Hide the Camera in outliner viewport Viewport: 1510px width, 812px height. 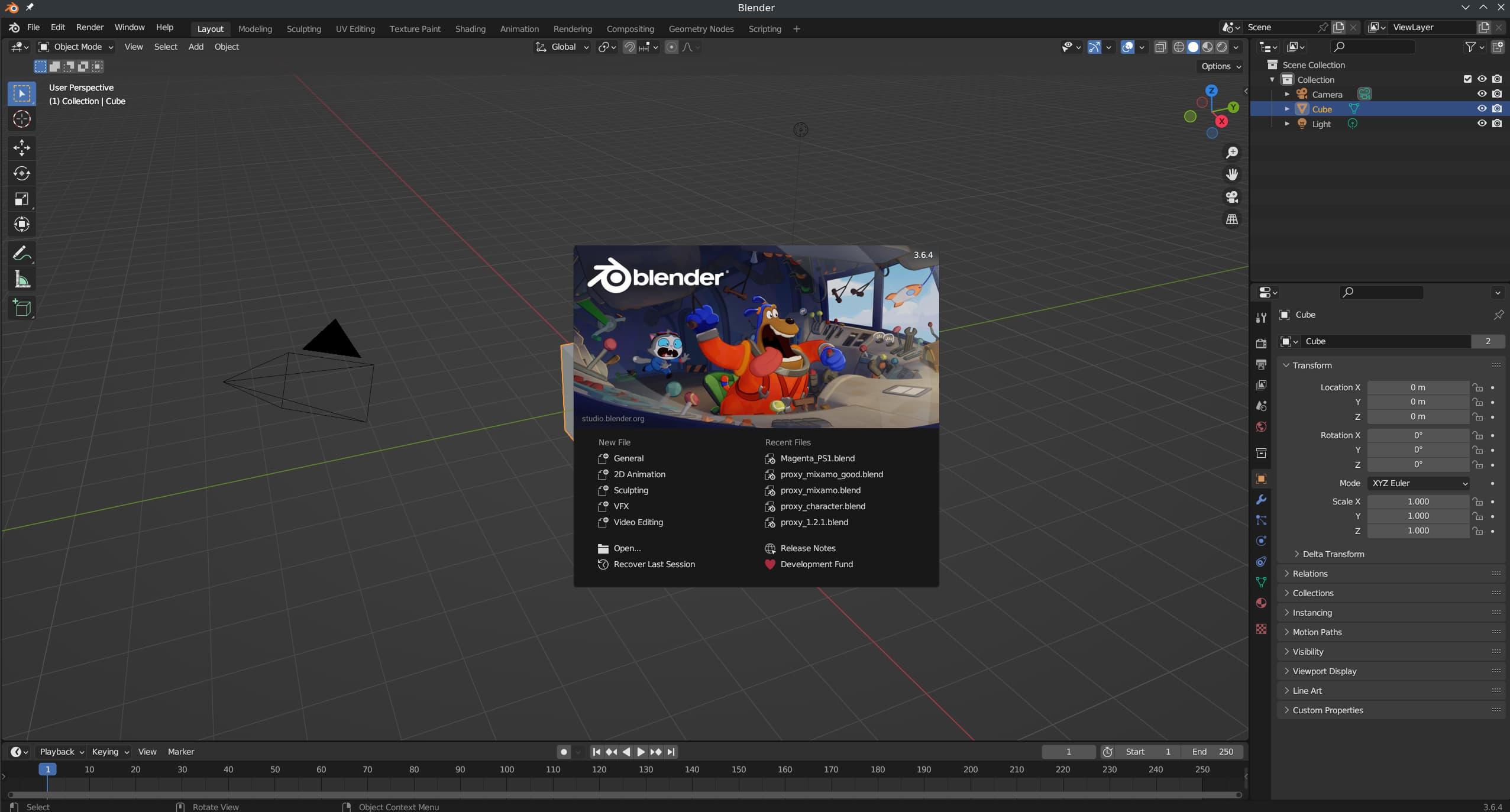[x=1482, y=94]
